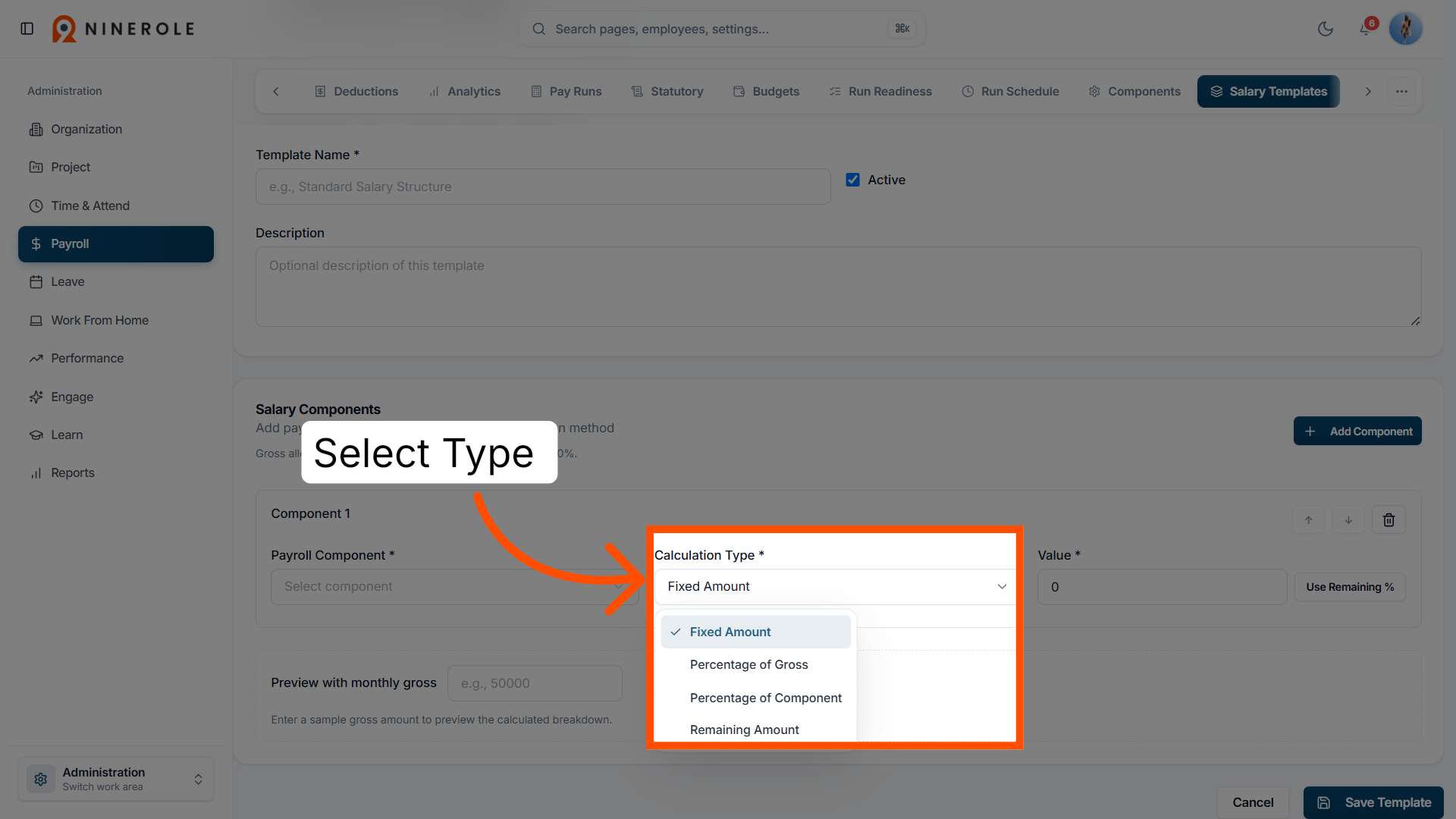This screenshot has width=1456, height=819.
Task: Open the more options ellipsis menu
Action: (x=1401, y=92)
